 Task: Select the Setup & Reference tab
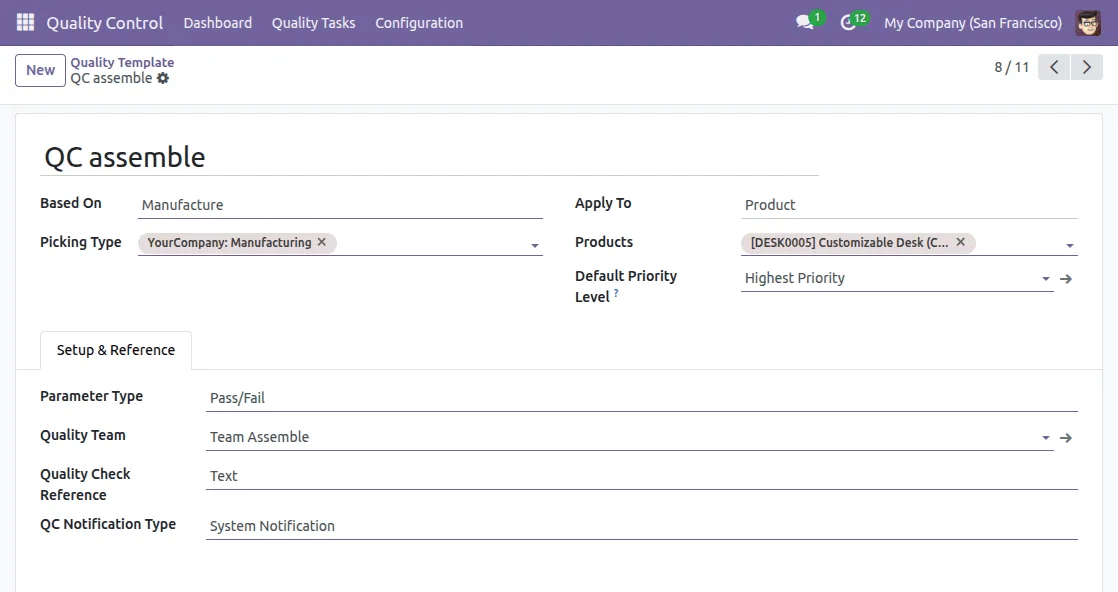[115, 350]
